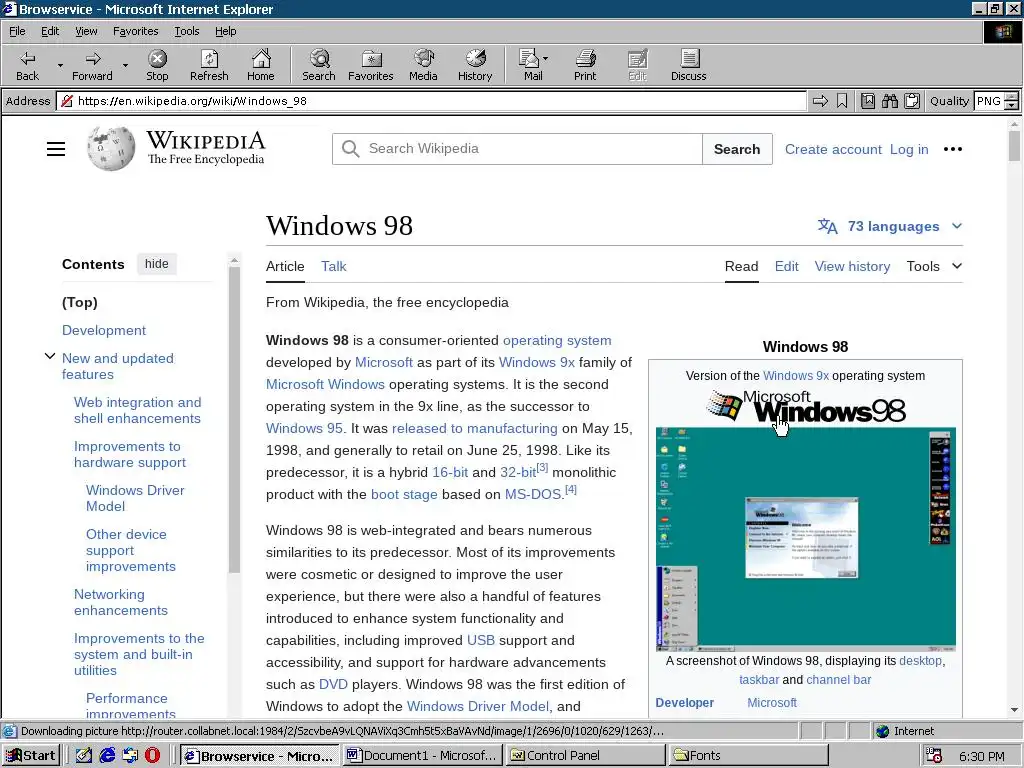1024x768 pixels.
Task: Open the History toolbar pane
Action: coord(475,65)
